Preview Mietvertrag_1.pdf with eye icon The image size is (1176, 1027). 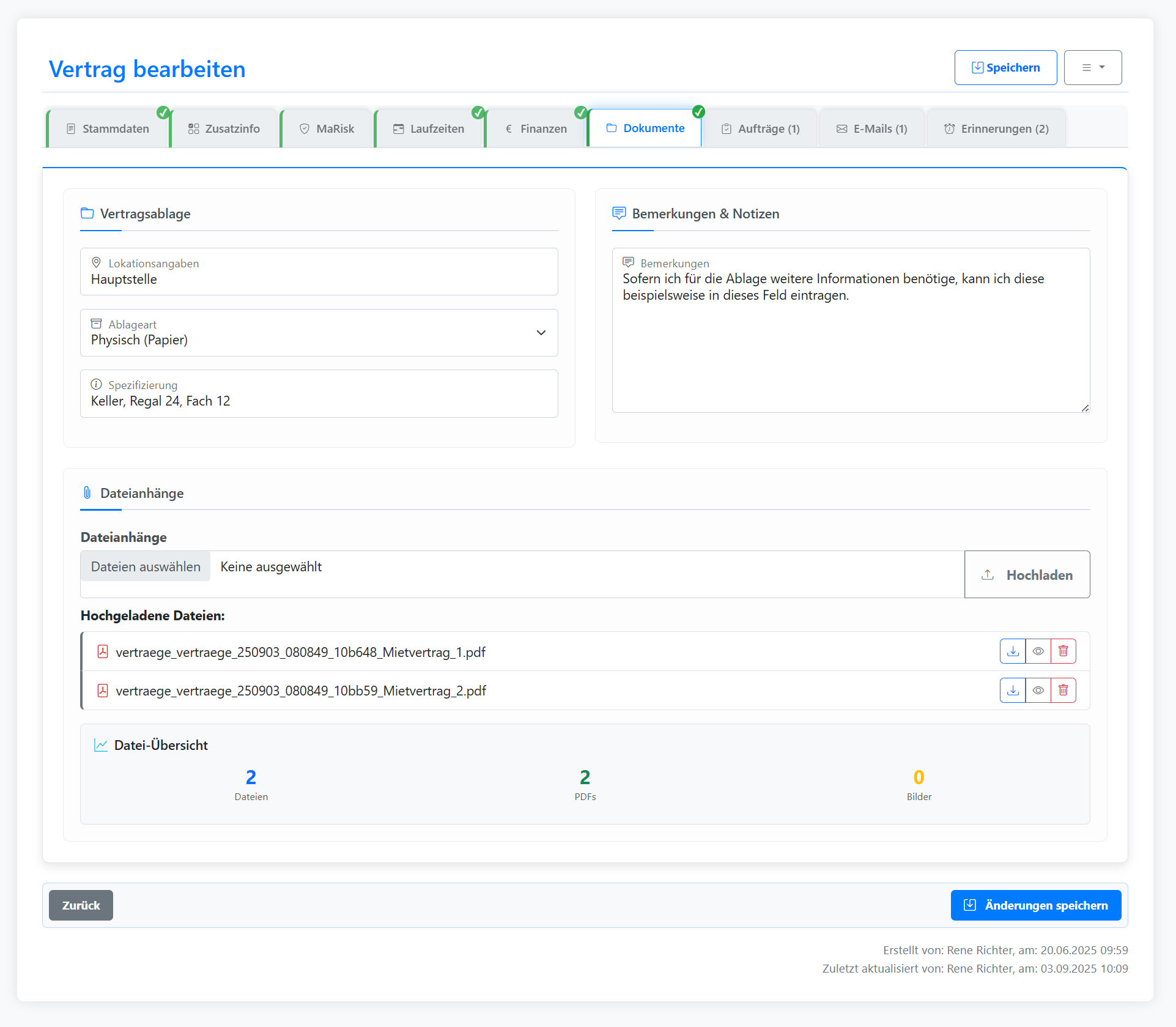pos(1038,651)
